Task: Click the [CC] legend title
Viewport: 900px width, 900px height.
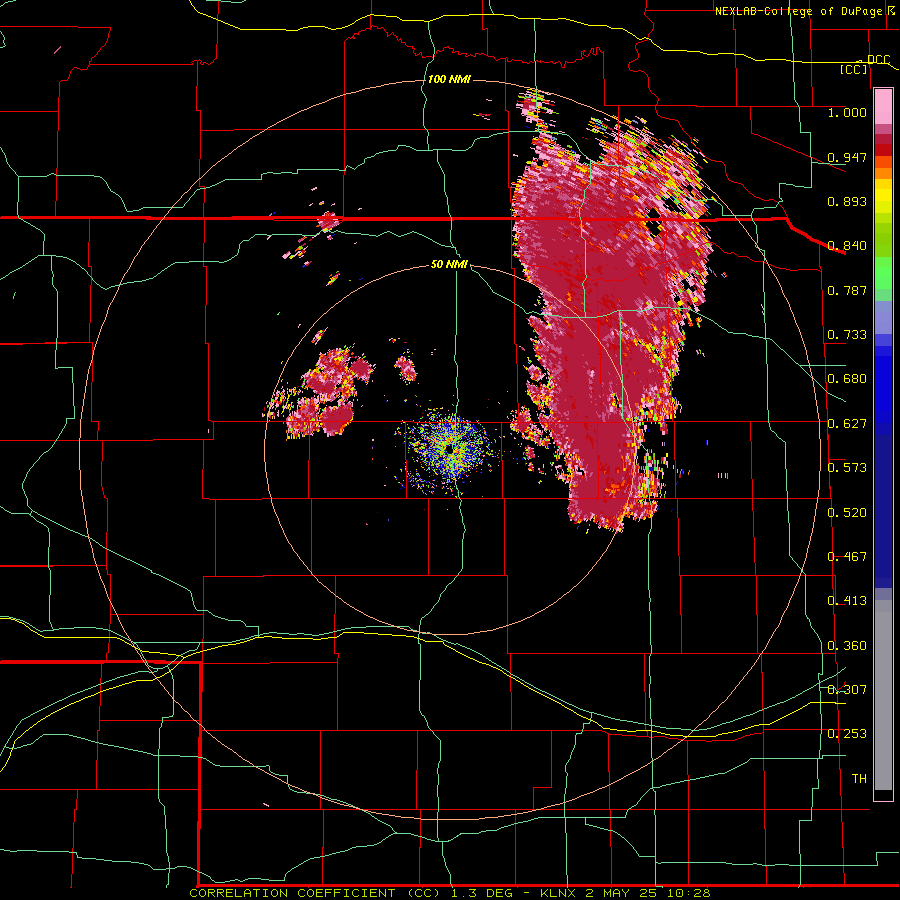Action: click(x=854, y=69)
